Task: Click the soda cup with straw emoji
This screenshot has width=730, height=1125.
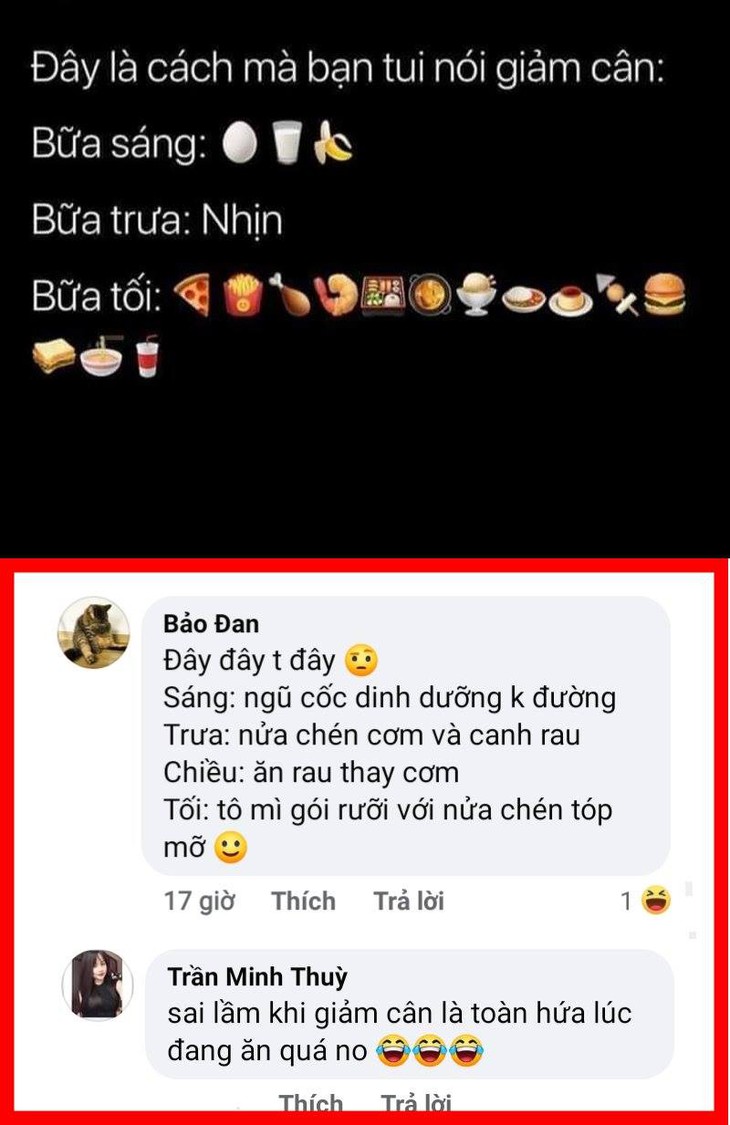Action: tap(148, 355)
